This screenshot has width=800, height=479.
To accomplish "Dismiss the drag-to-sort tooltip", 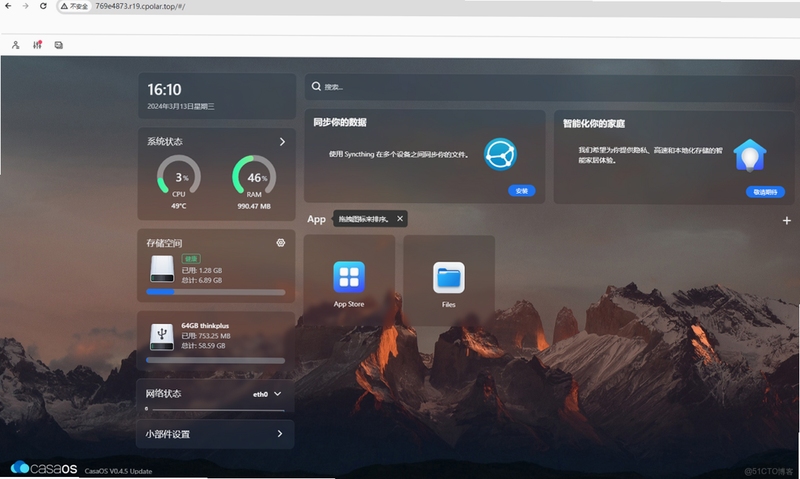I will click(400, 218).
